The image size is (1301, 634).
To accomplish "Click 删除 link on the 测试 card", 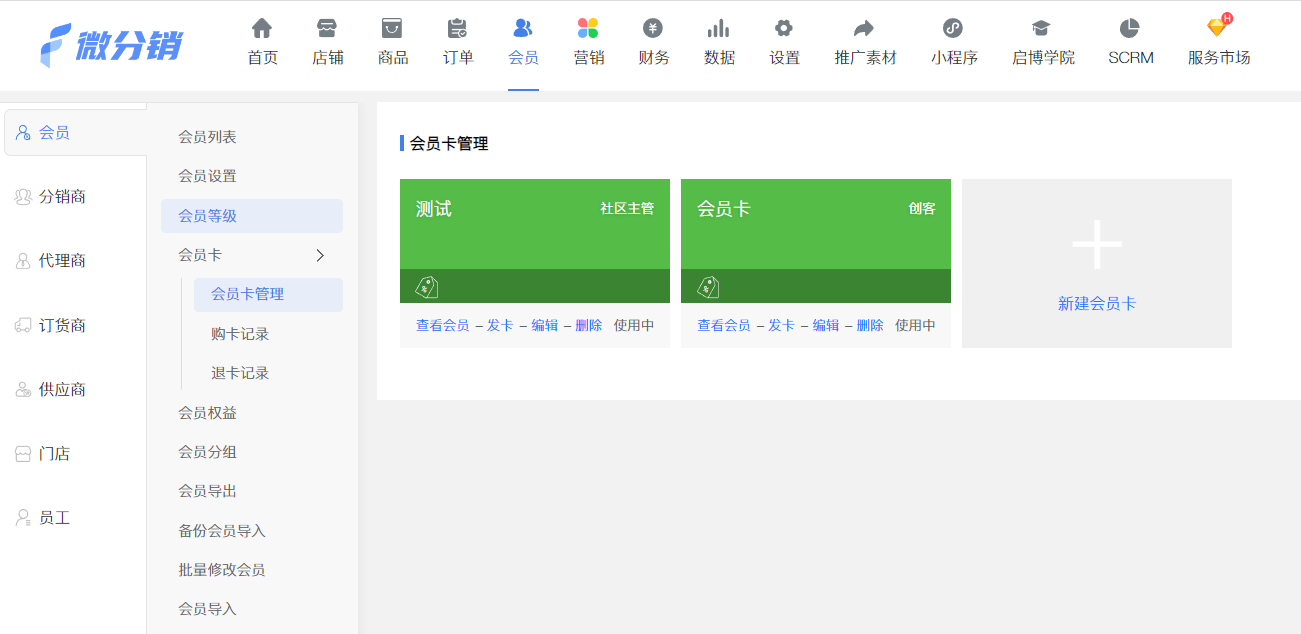I will pyautogui.click(x=589, y=325).
